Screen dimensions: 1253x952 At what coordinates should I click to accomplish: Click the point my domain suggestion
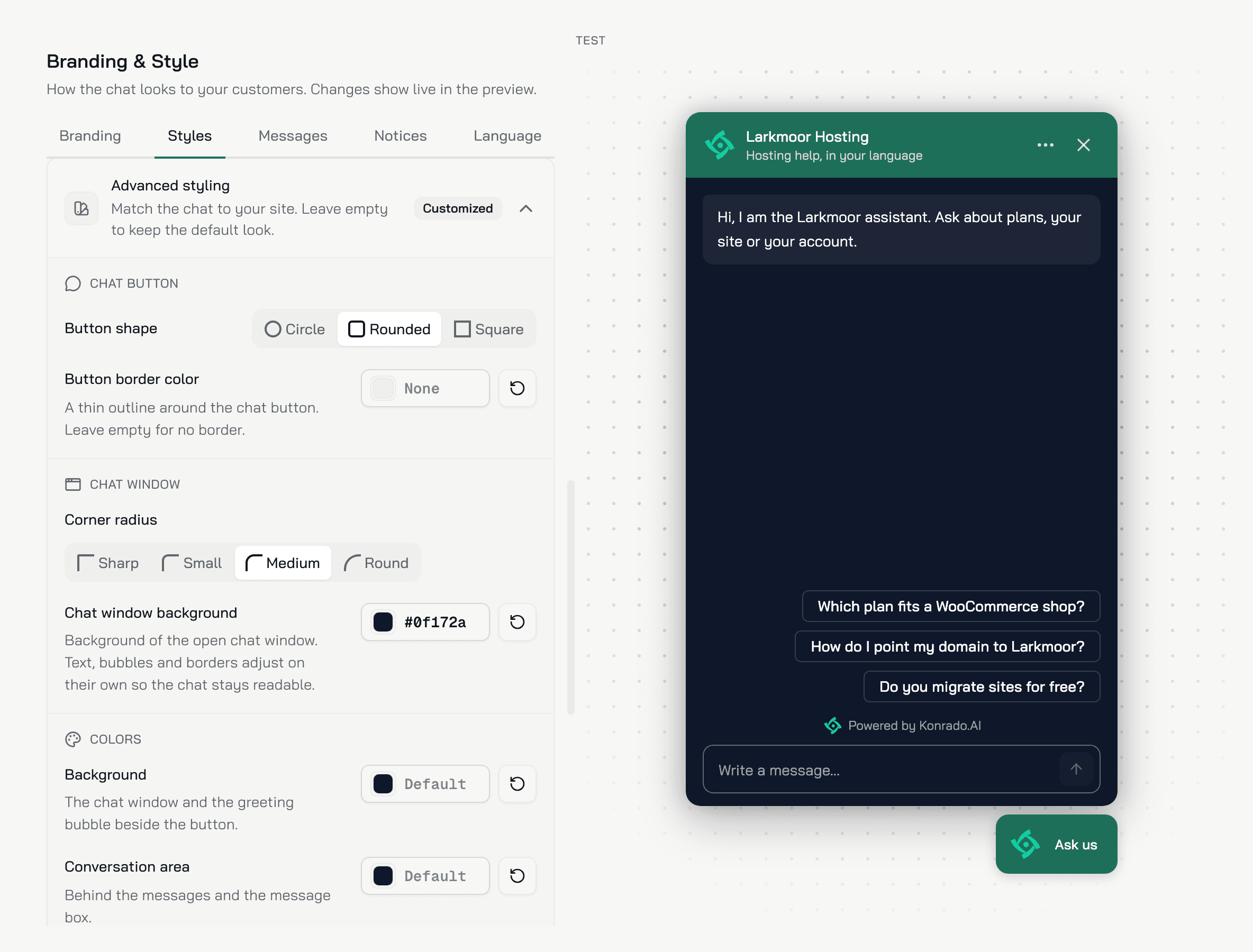click(x=947, y=646)
